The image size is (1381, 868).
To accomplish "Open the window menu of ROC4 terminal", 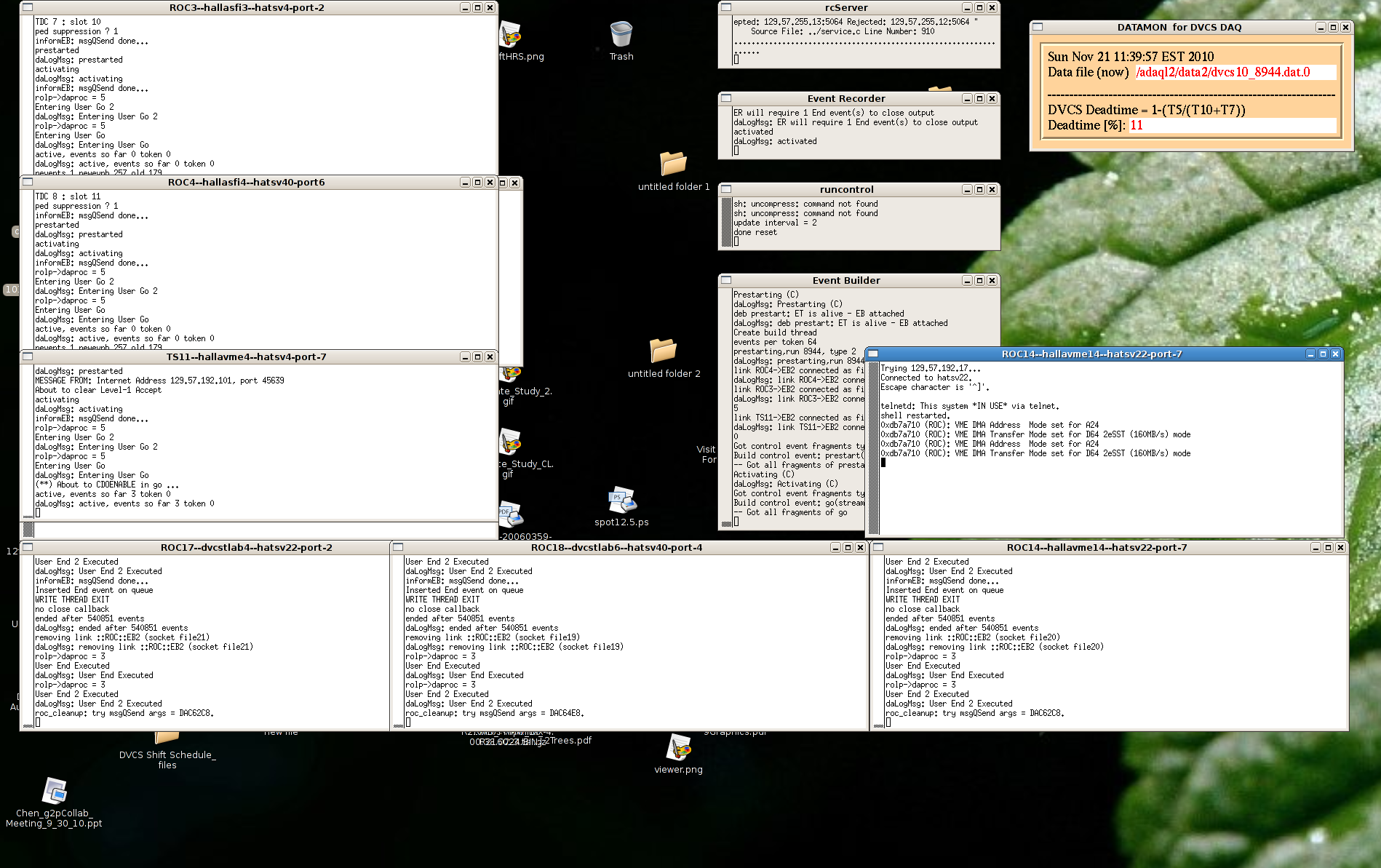I will [28, 182].
